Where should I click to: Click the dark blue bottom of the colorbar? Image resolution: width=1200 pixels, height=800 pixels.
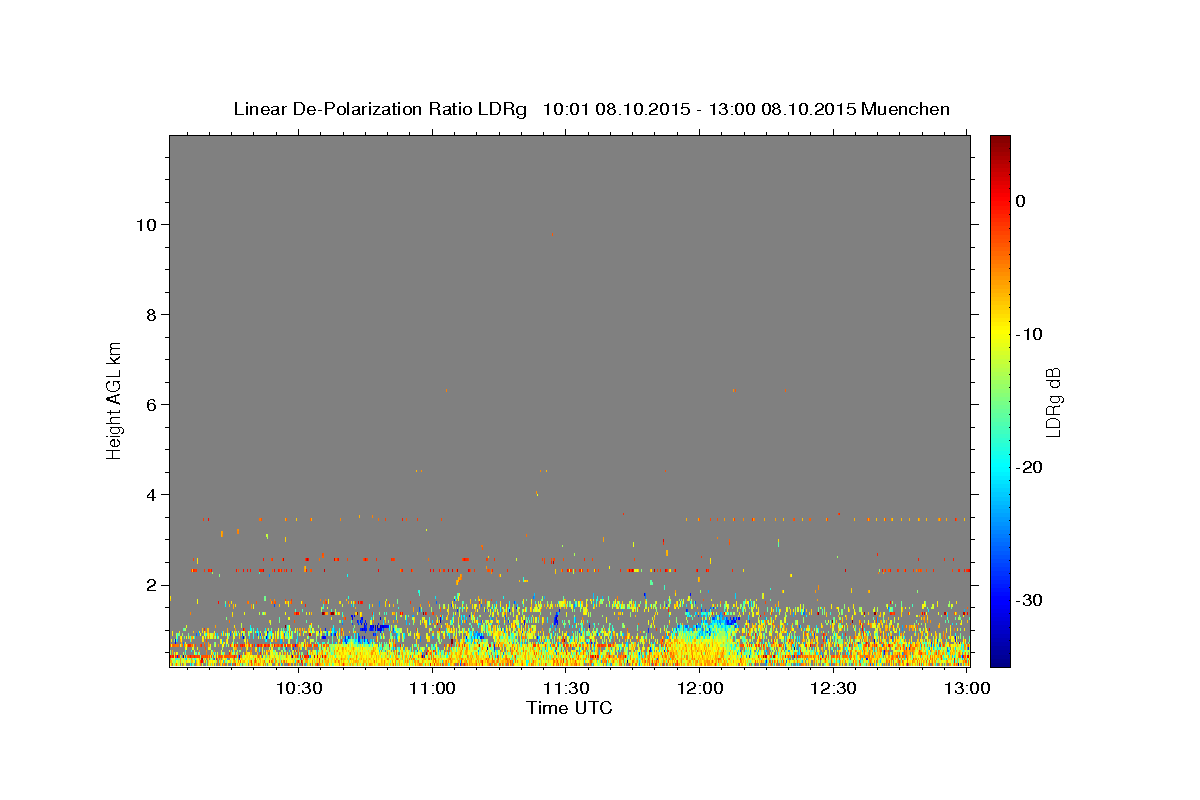[x=1000, y=658]
